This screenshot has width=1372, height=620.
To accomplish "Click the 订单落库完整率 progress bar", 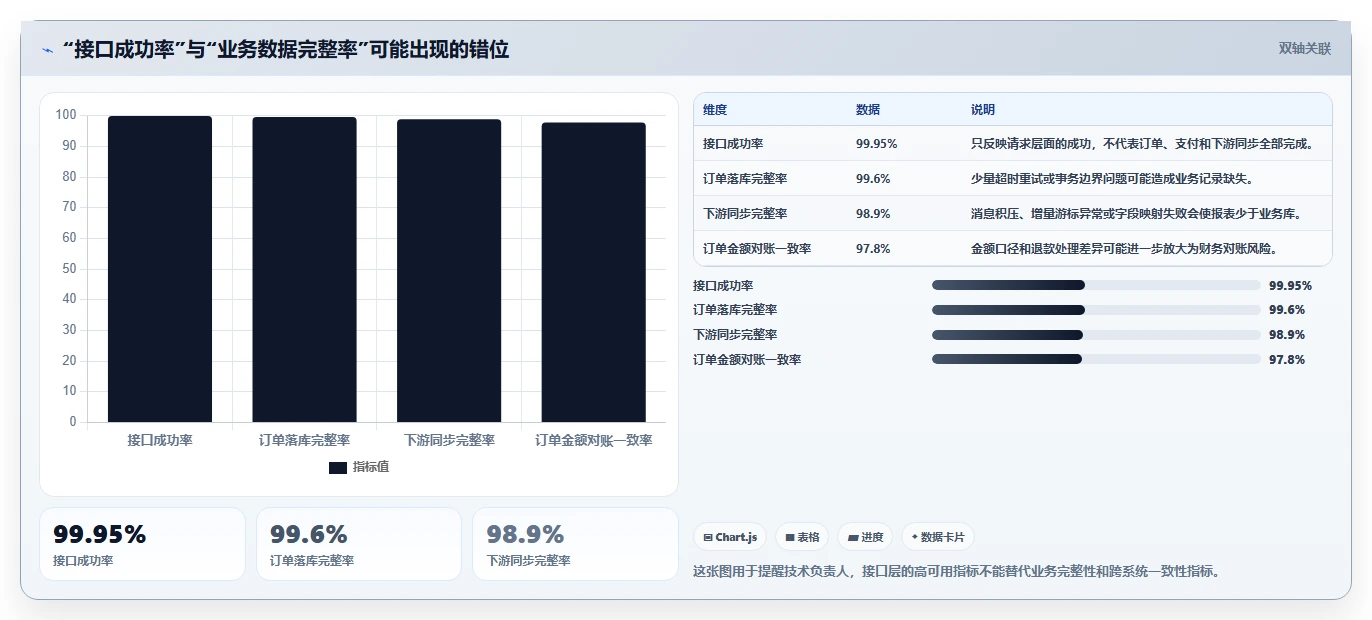I will [x=1096, y=310].
